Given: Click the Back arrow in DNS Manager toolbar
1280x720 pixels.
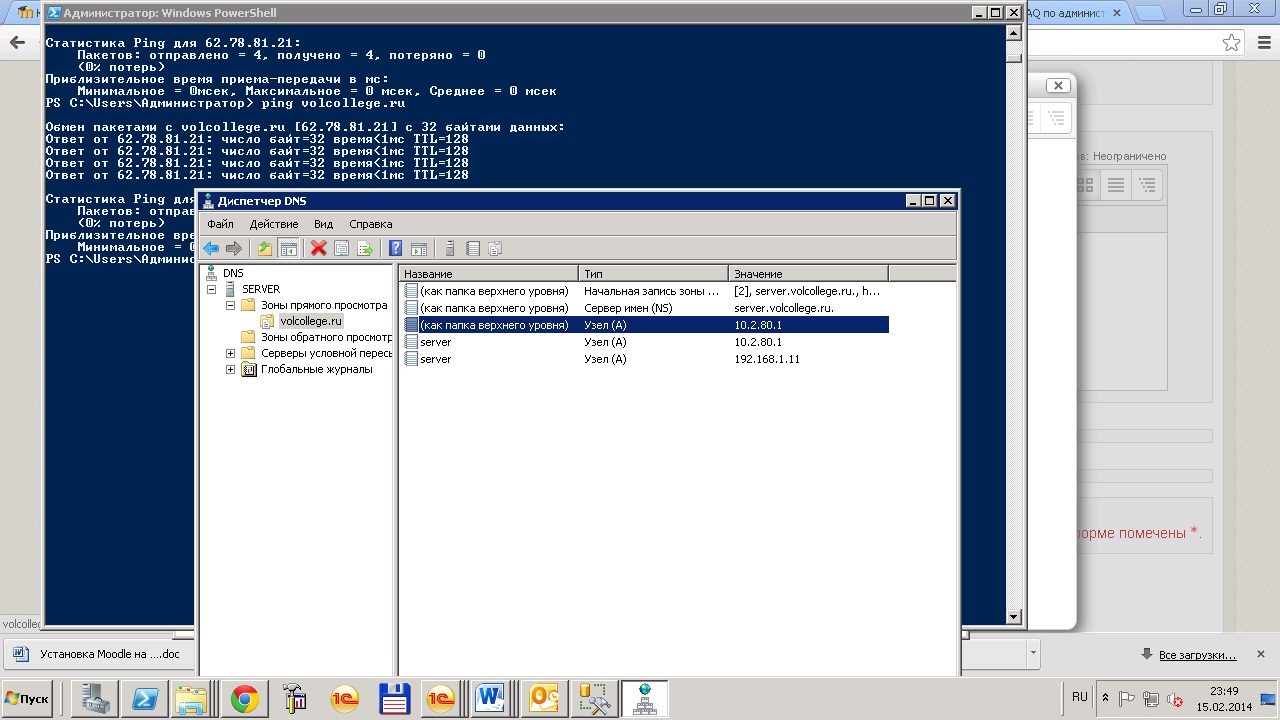Looking at the screenshot, I should 211,249.
